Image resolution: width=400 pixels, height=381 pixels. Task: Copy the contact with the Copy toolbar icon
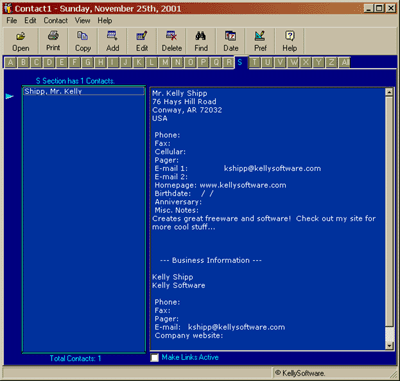pos(83,41)
